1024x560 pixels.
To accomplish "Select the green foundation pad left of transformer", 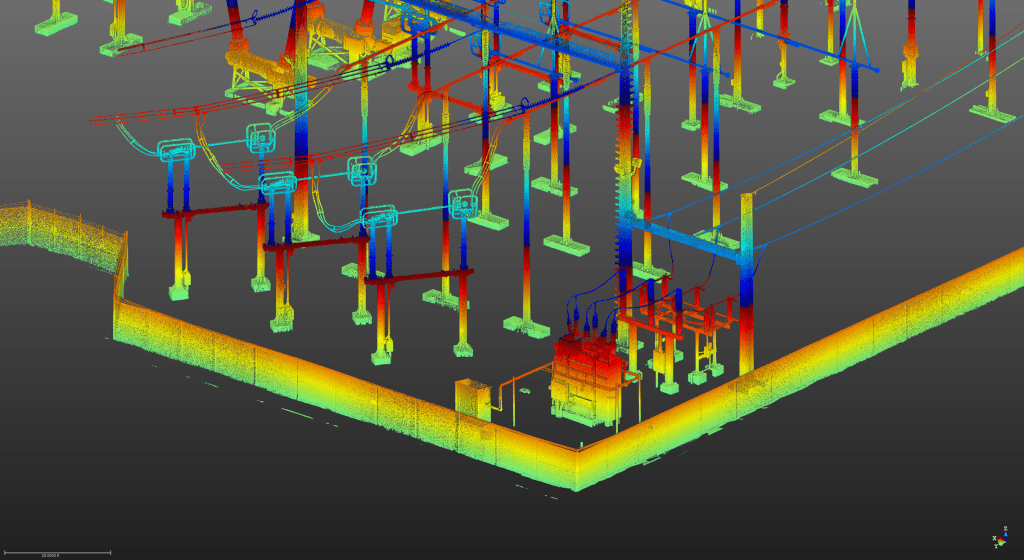I will 525,324.
